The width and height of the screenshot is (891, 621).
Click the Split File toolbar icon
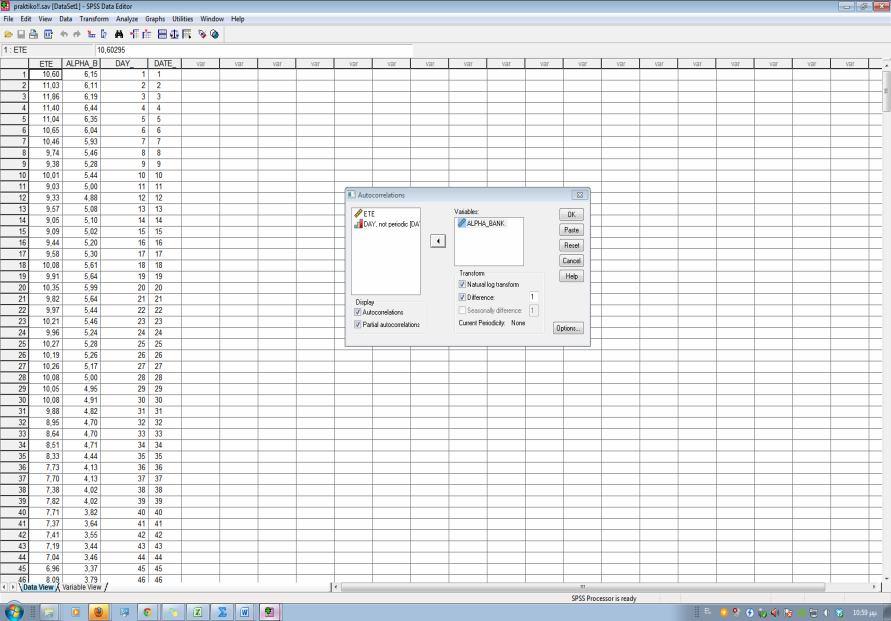(x=162, y=35)
